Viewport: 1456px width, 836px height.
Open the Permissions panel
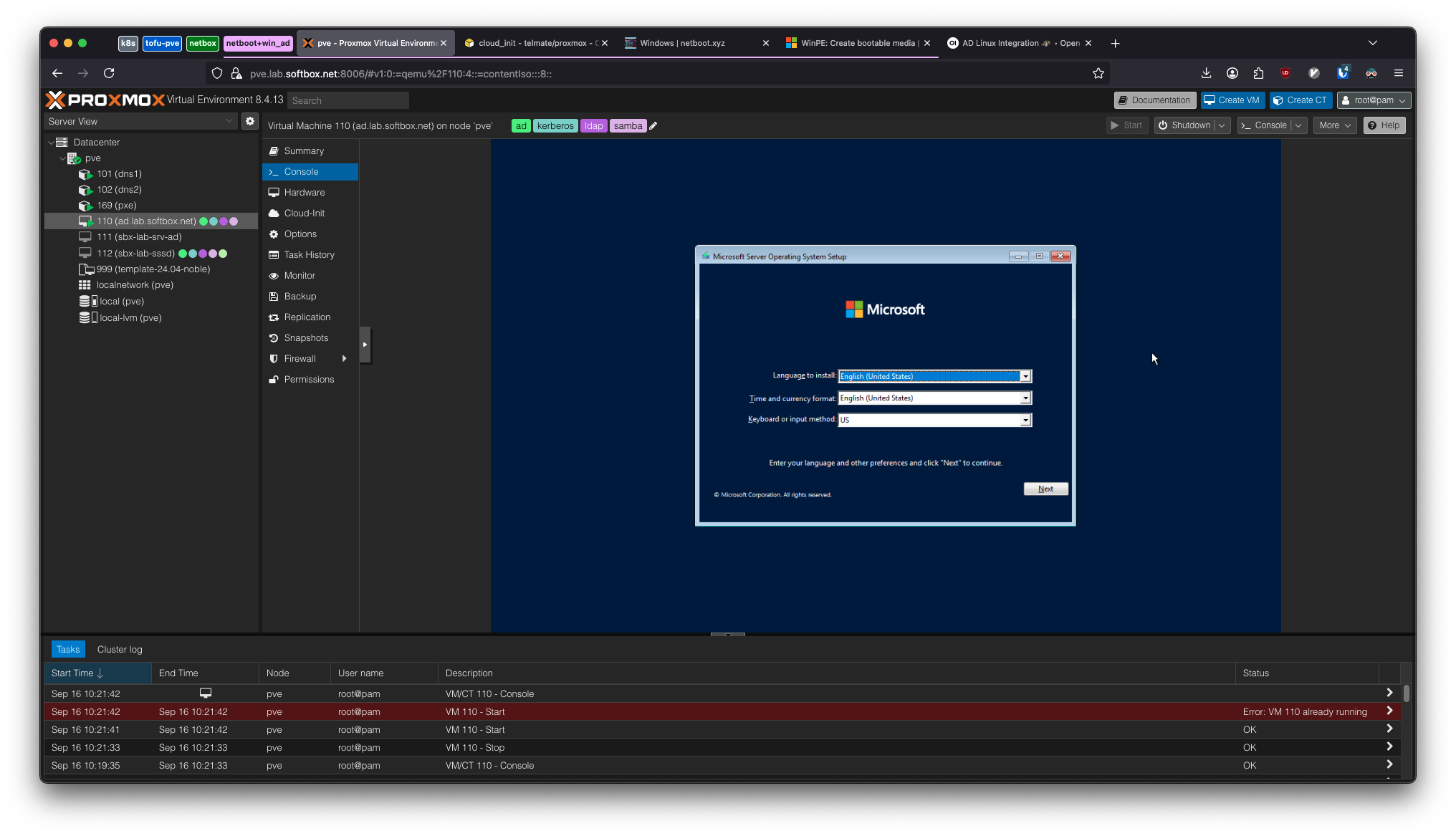tap(309, 379)
